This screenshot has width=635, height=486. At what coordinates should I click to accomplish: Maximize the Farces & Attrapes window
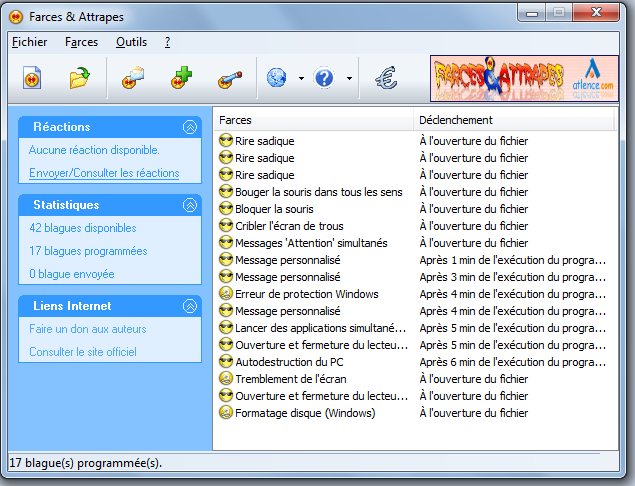[x=559, y=13]
